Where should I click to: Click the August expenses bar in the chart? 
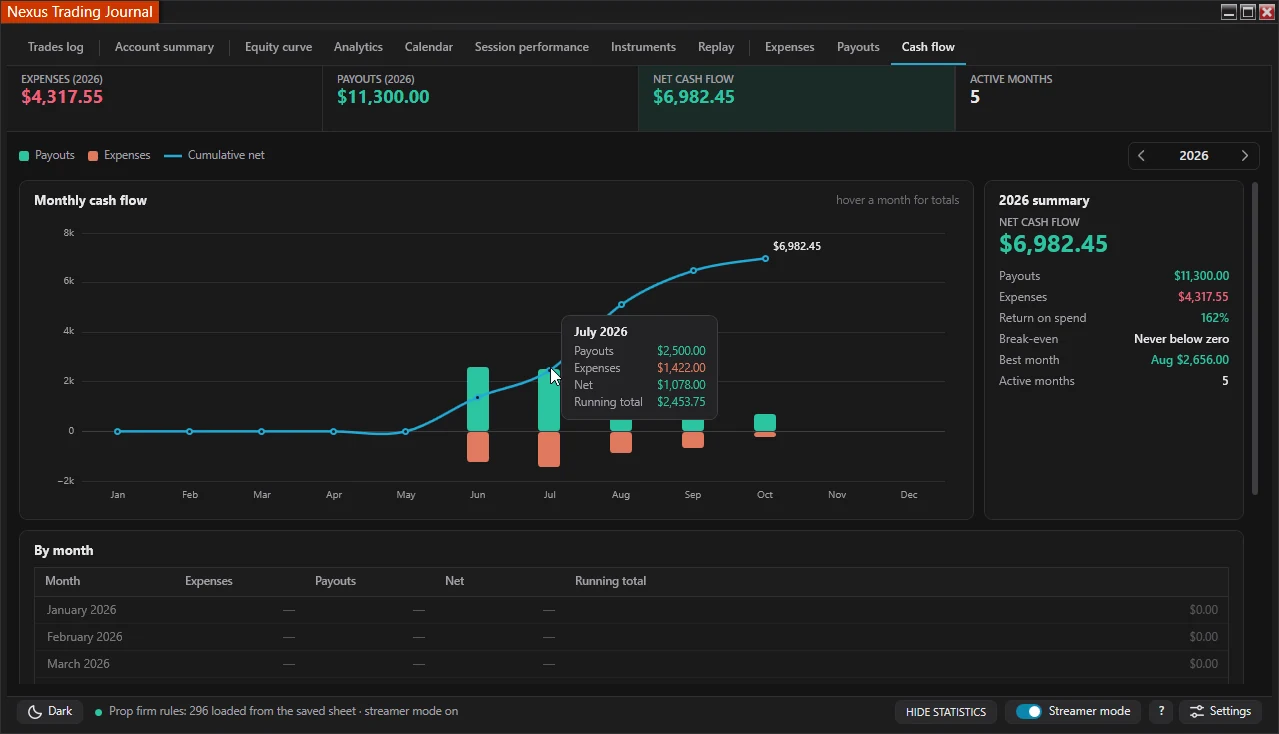point(621,443)
